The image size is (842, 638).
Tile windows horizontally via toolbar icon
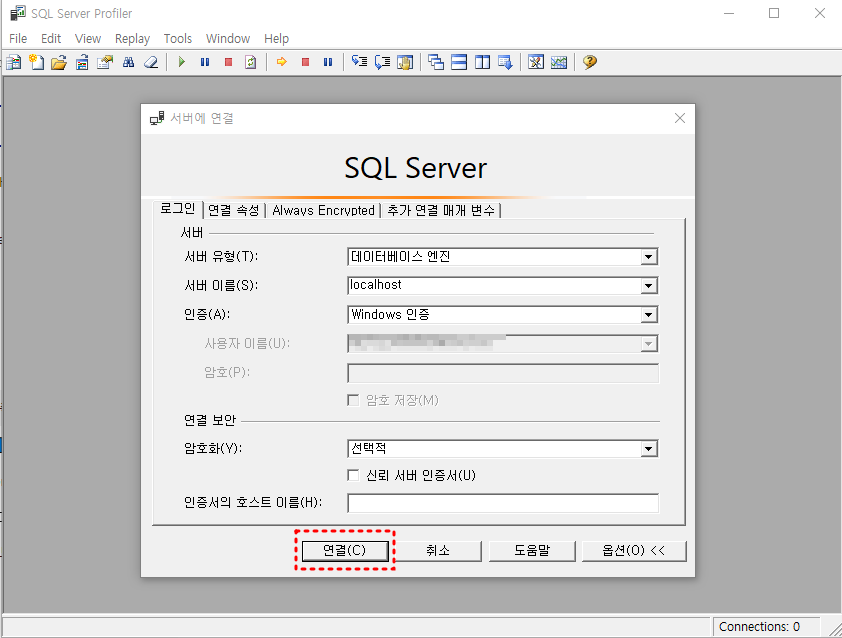(459, 62)
